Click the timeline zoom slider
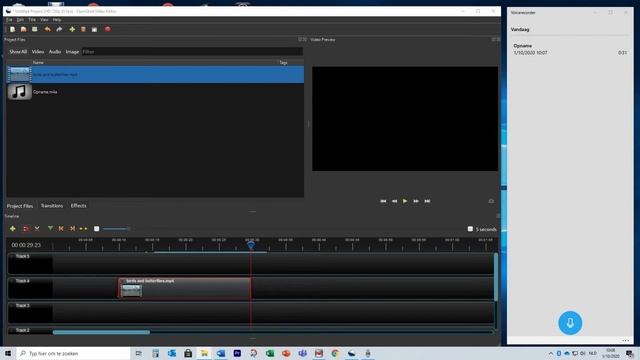This screenshot has width=640, height=360. [116, 229]
